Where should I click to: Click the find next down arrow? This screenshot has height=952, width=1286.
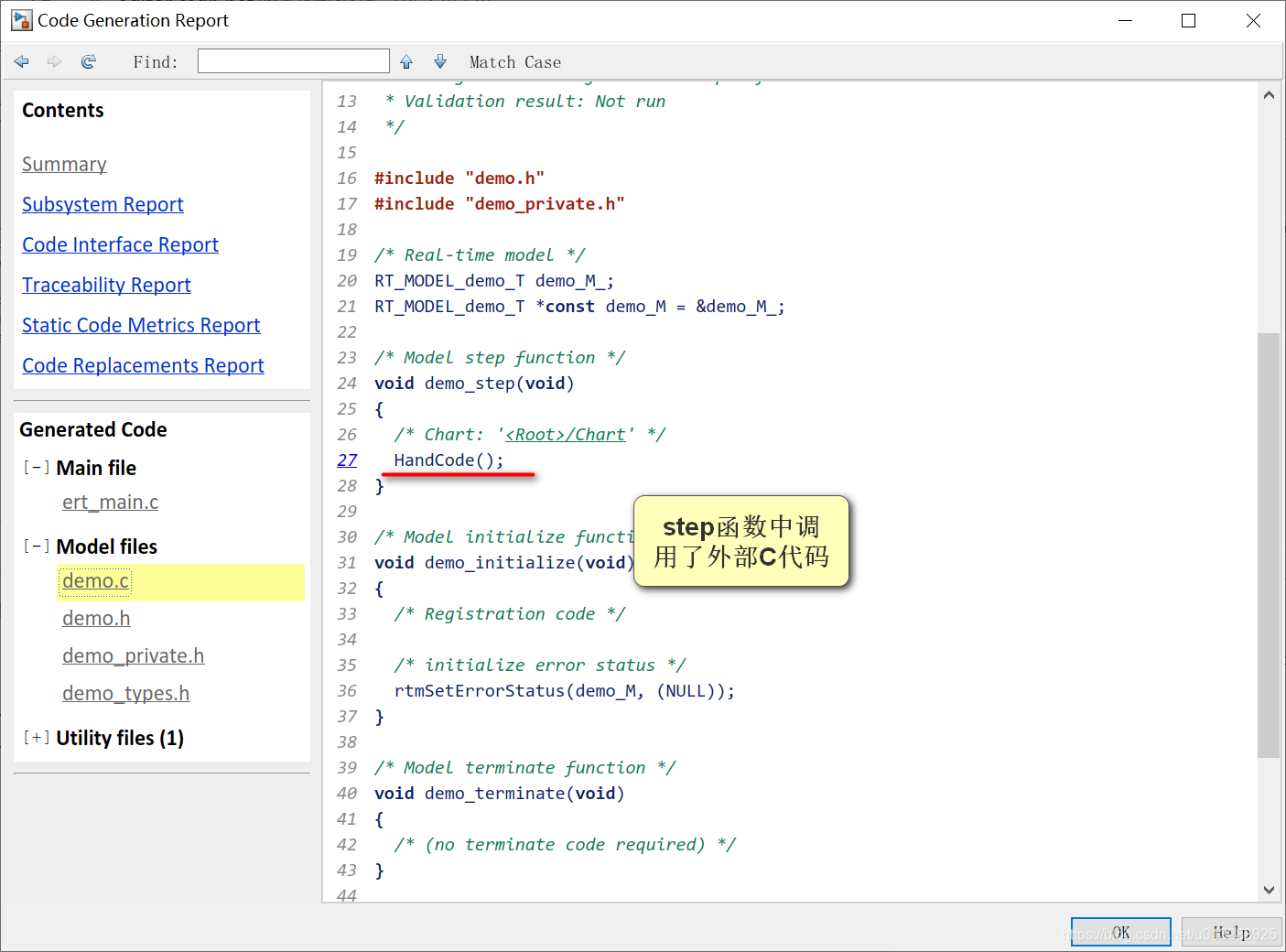coord(440,61)
